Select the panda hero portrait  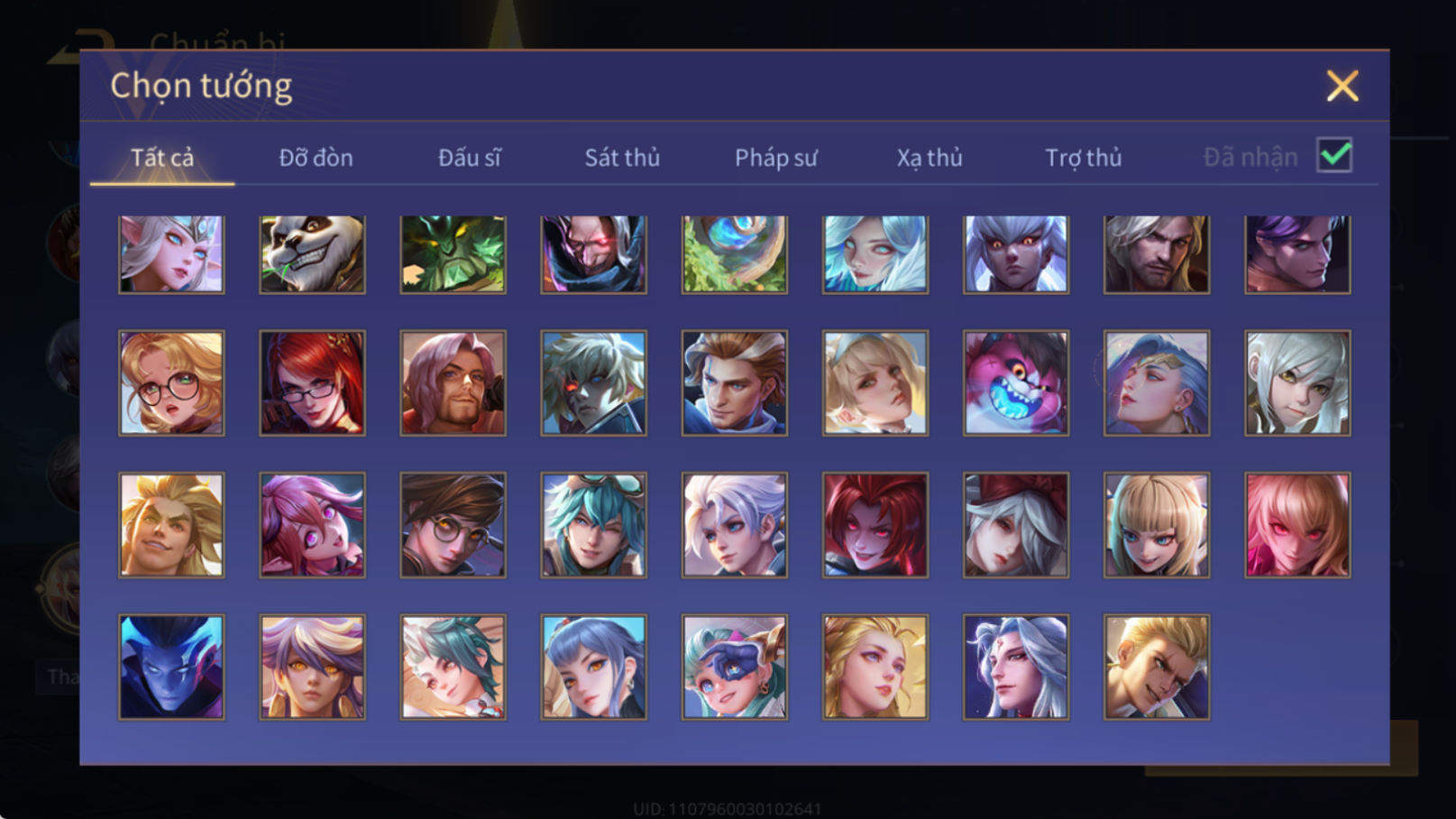312,253
